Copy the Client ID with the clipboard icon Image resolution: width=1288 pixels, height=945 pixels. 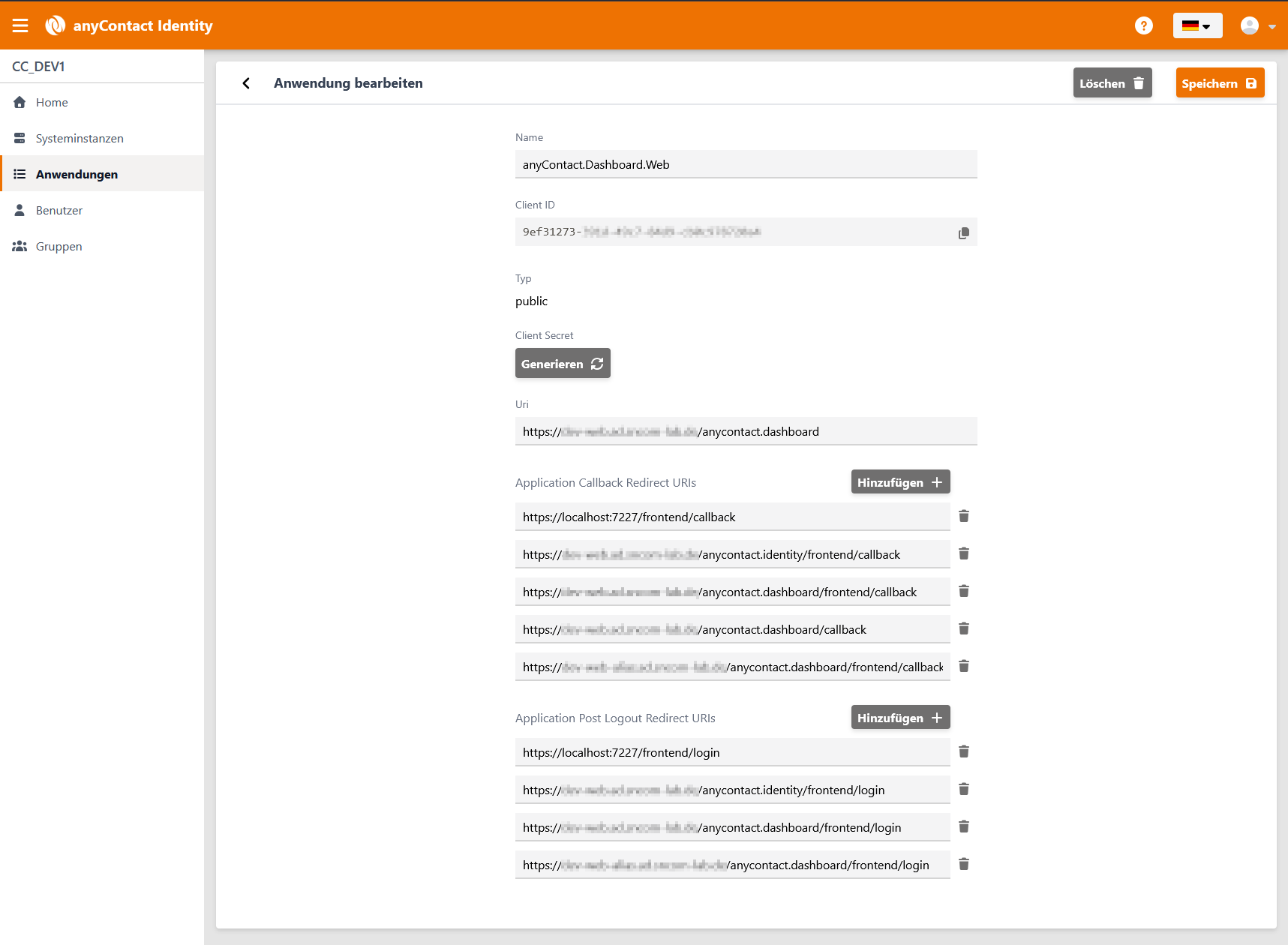964,232
